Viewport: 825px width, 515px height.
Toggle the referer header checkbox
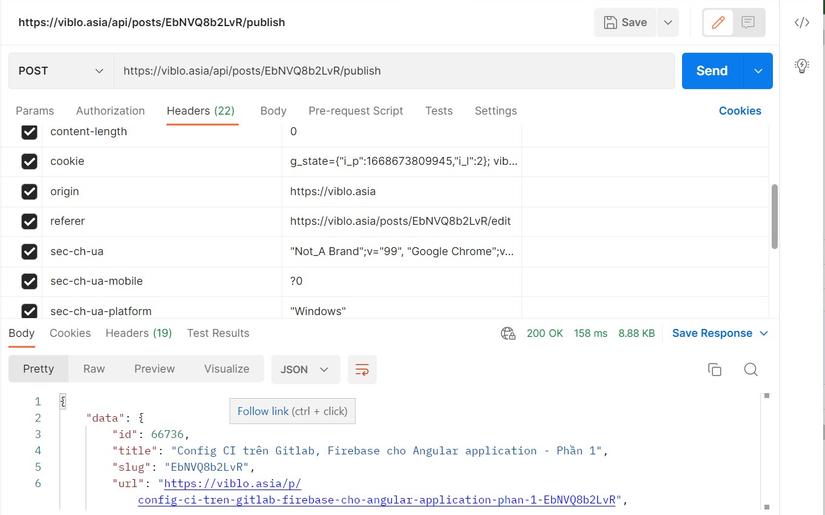click(x=29, y=221)
